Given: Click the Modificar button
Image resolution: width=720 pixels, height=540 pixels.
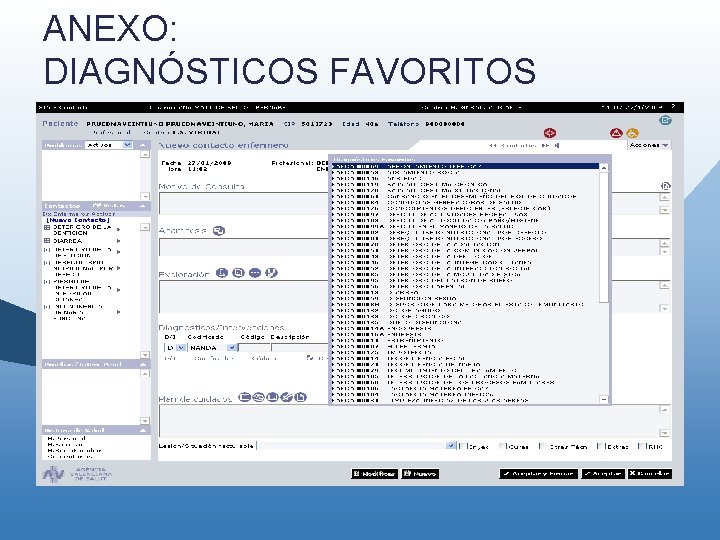Looking at the screenshot, I should pos(375,473).
